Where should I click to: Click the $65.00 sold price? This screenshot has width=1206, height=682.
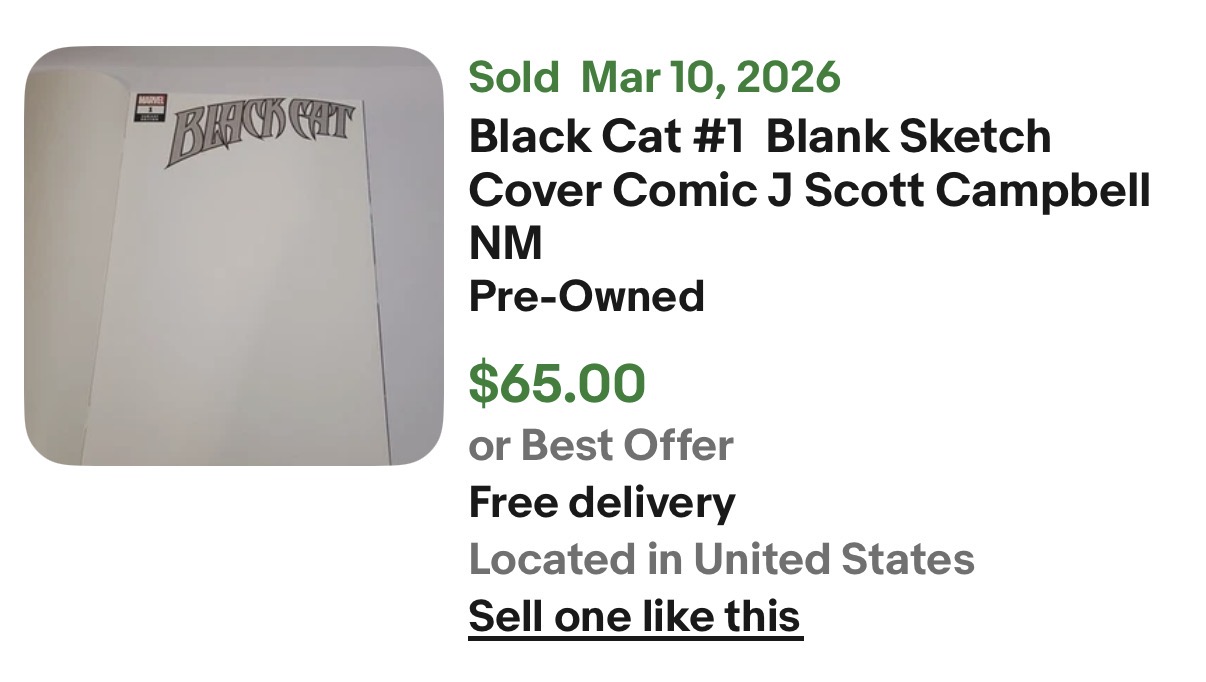(557, 384)
